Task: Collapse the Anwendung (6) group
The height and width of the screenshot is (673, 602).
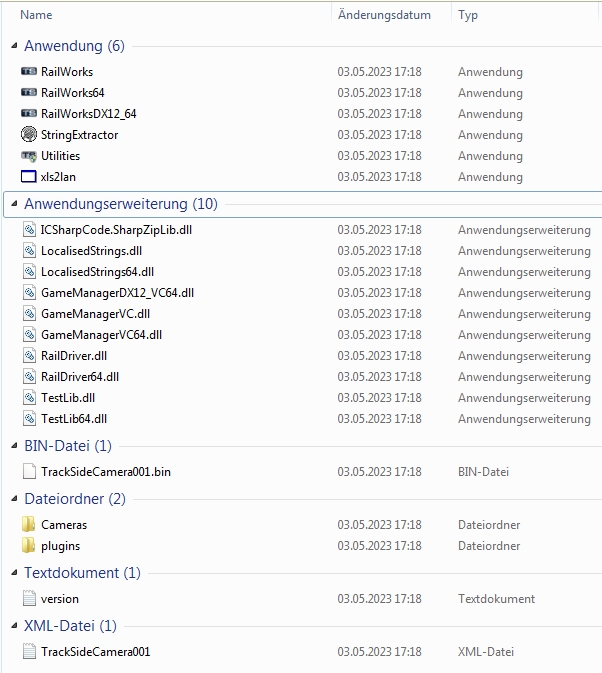Action: tap(14, 46)
